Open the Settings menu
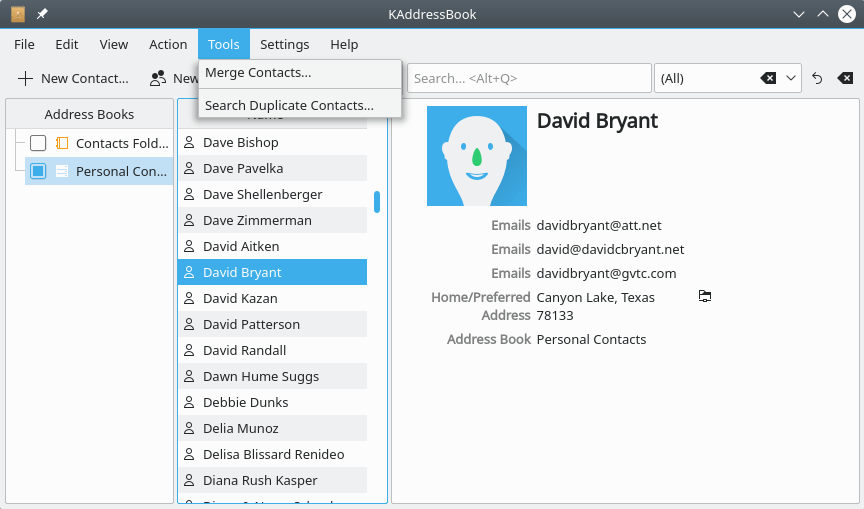Image resolution: width=864 pixels, height=509 pixels. [284, 44]
